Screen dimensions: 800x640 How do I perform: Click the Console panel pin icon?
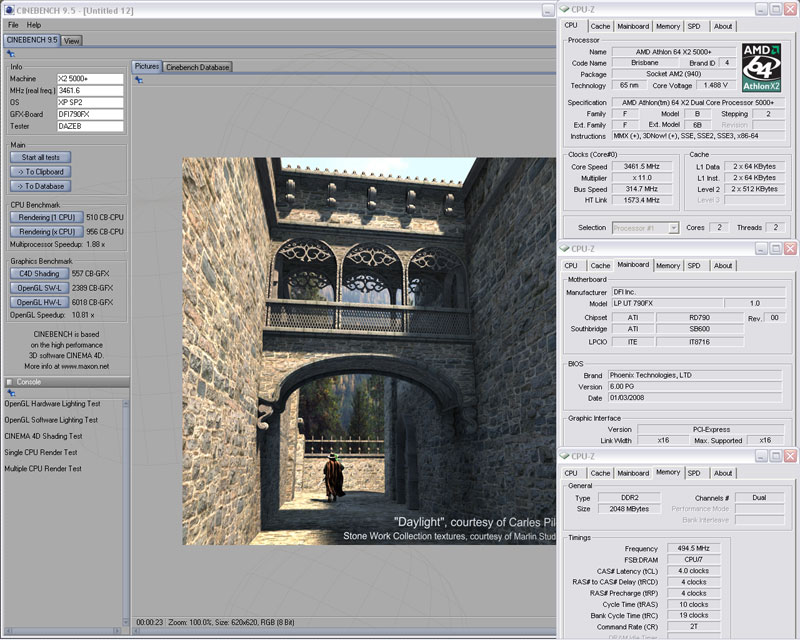[10, 393]
